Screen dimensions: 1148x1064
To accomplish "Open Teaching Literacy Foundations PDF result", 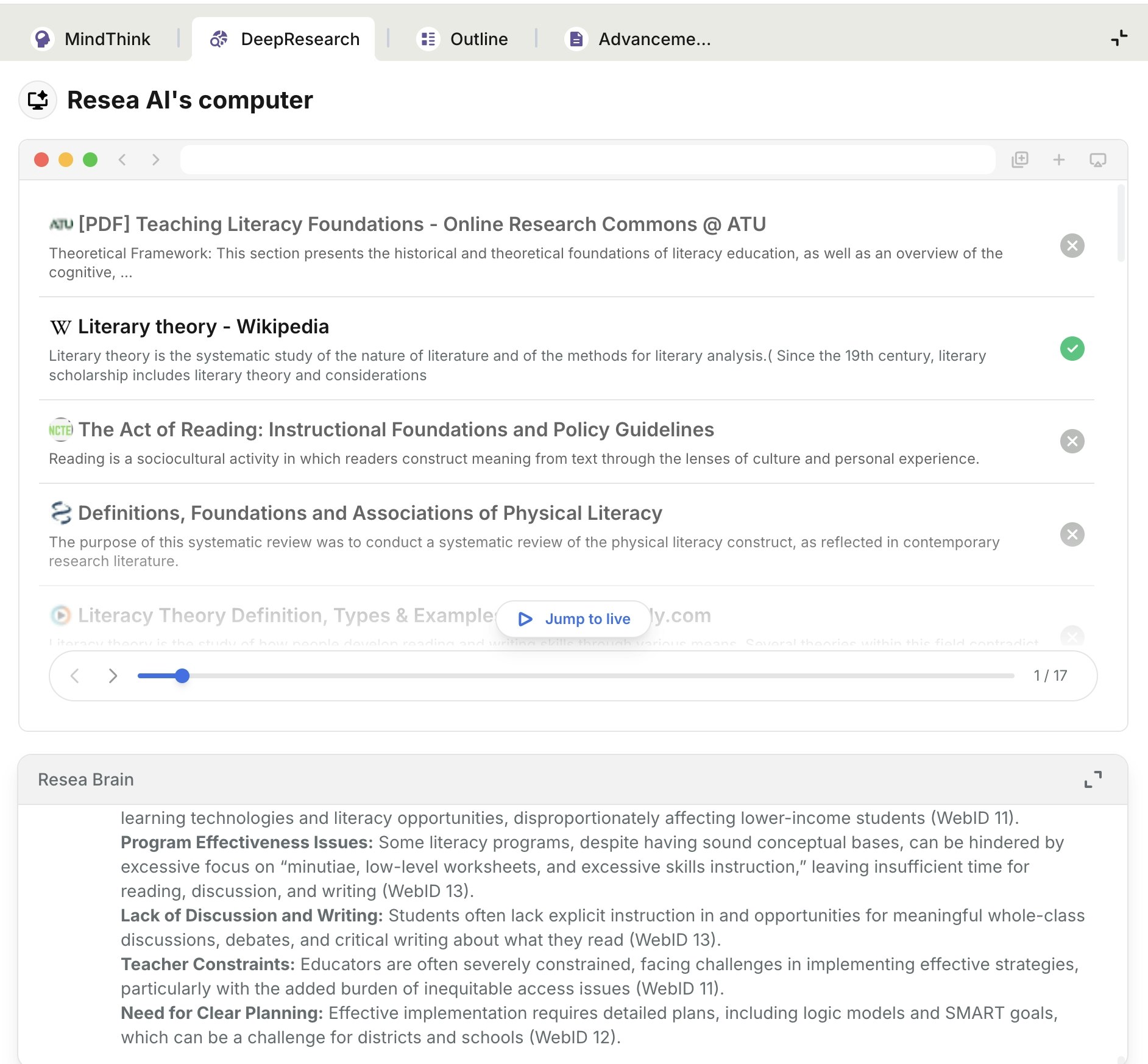I will tap(422, 224).
